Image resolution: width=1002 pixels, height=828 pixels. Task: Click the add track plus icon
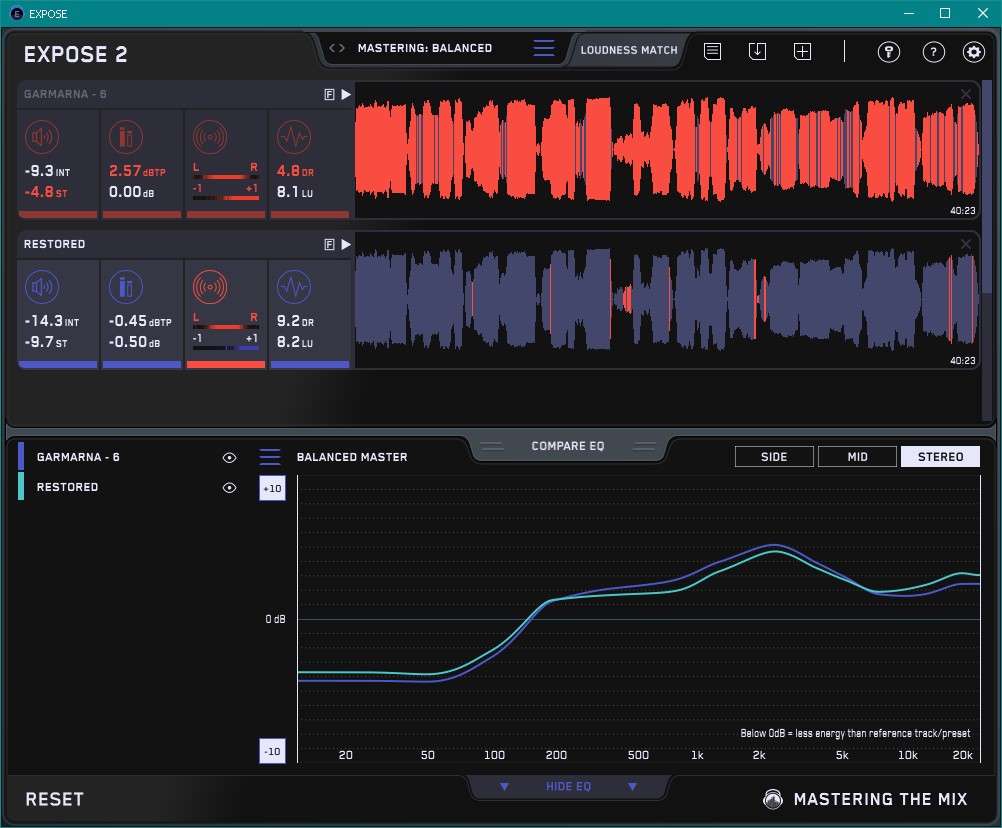803,51
